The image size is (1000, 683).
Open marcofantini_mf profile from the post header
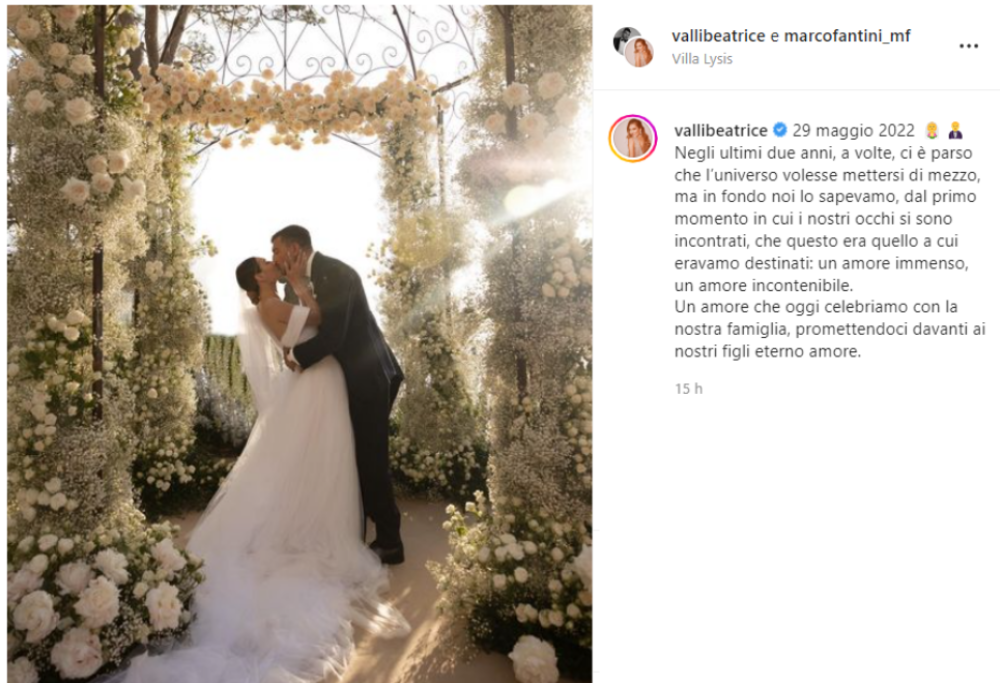click(x=846, y=36)
